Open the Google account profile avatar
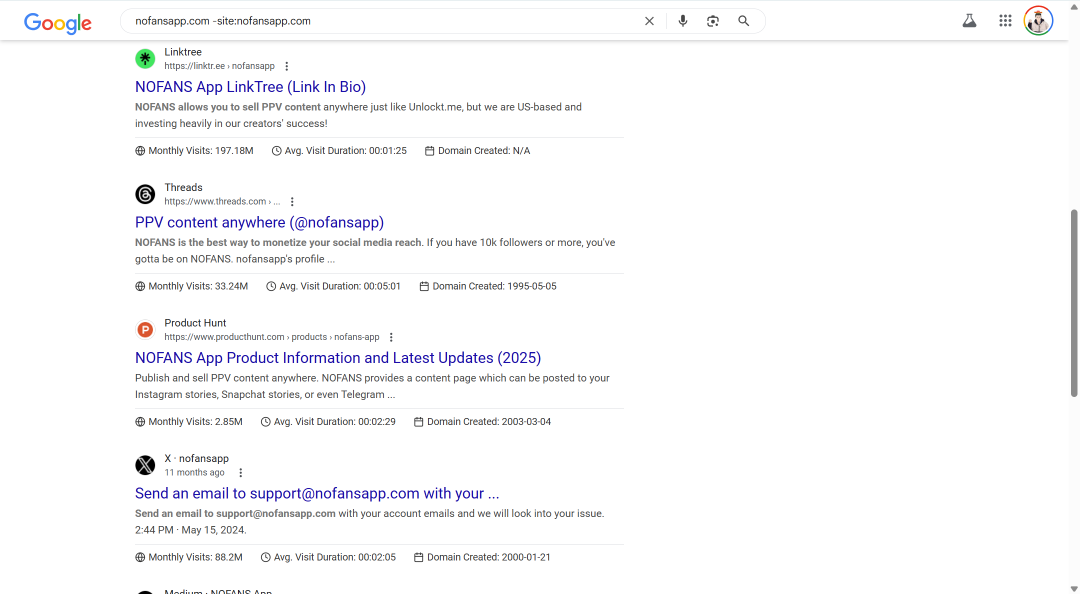This screenshot has height=594, width=1080. (1038, 21)
